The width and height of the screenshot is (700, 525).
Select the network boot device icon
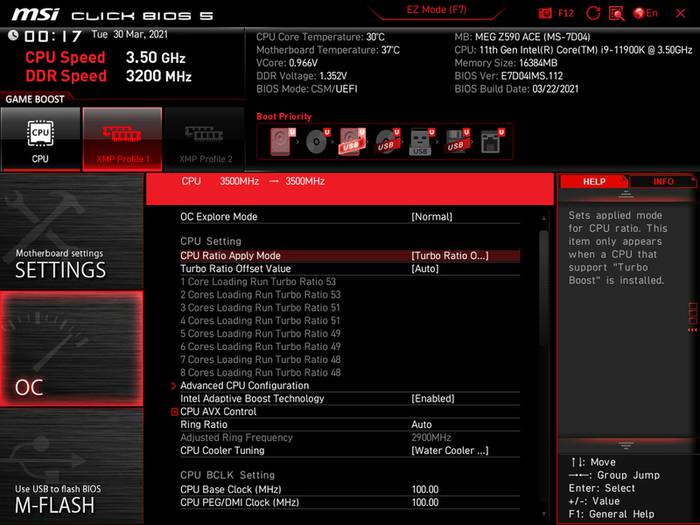[492, 141]
